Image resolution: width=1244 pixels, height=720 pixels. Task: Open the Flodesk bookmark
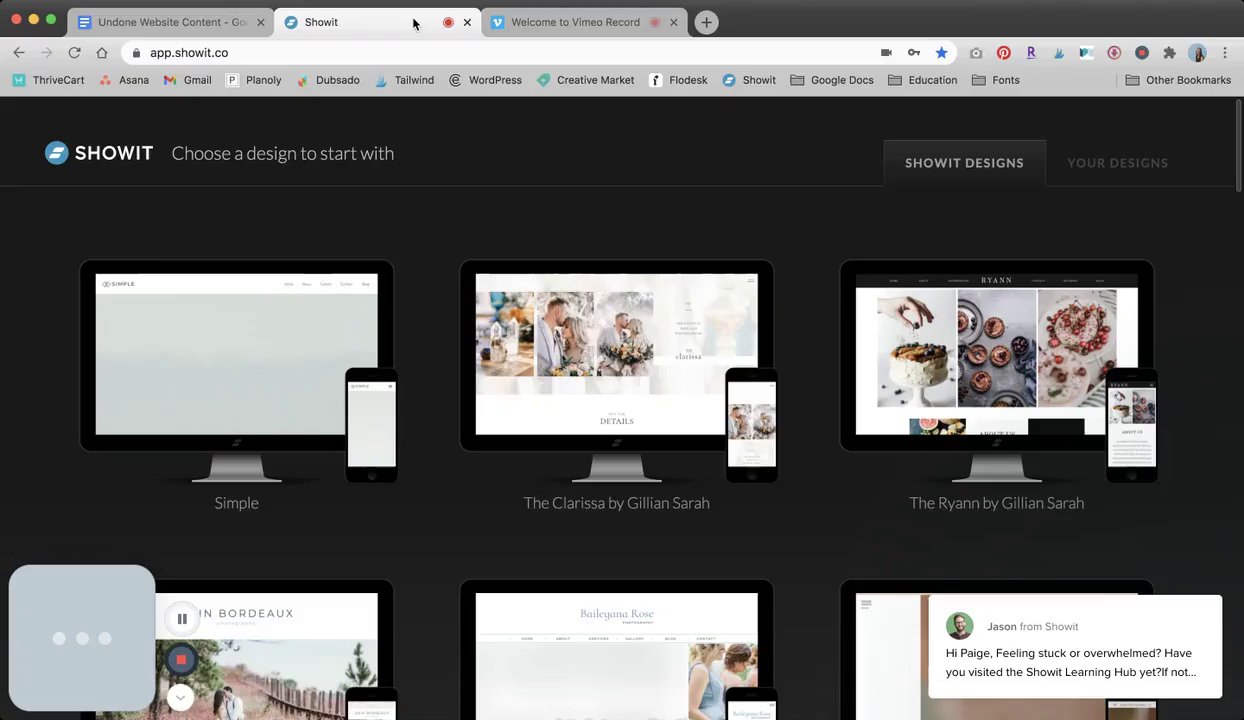coord(678,80)
